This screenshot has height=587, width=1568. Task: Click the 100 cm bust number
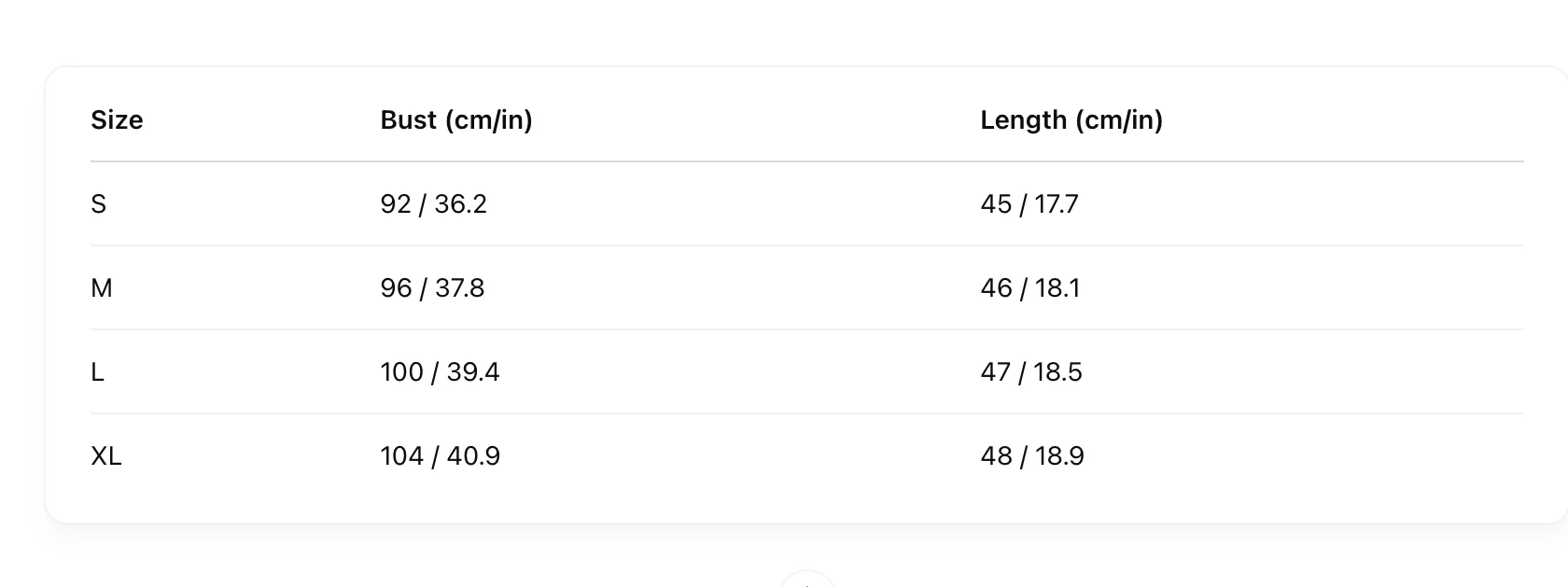[402, 372]
